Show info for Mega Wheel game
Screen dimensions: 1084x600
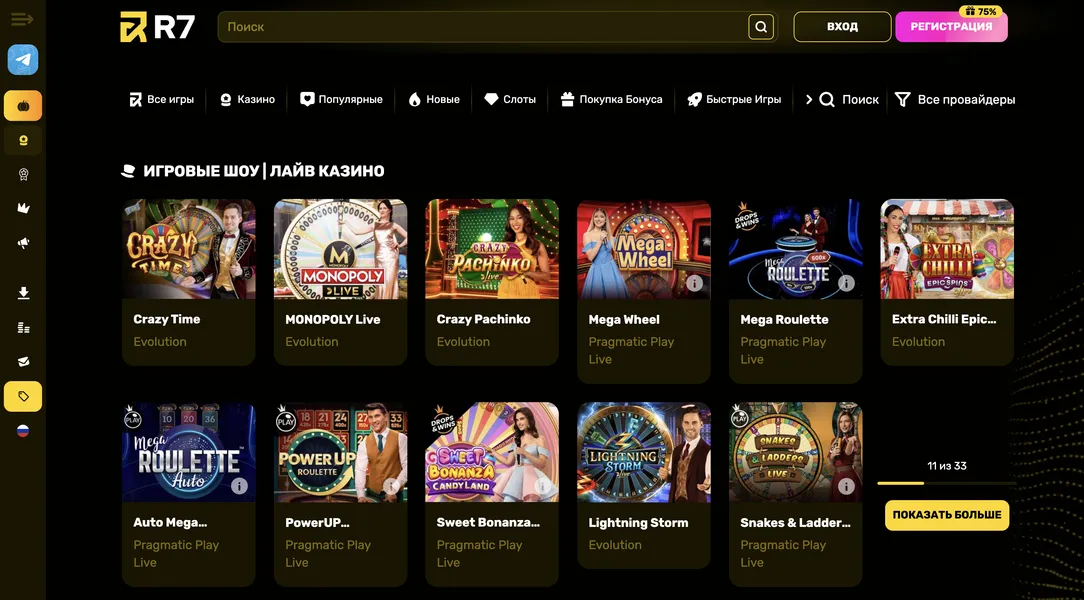694,283
